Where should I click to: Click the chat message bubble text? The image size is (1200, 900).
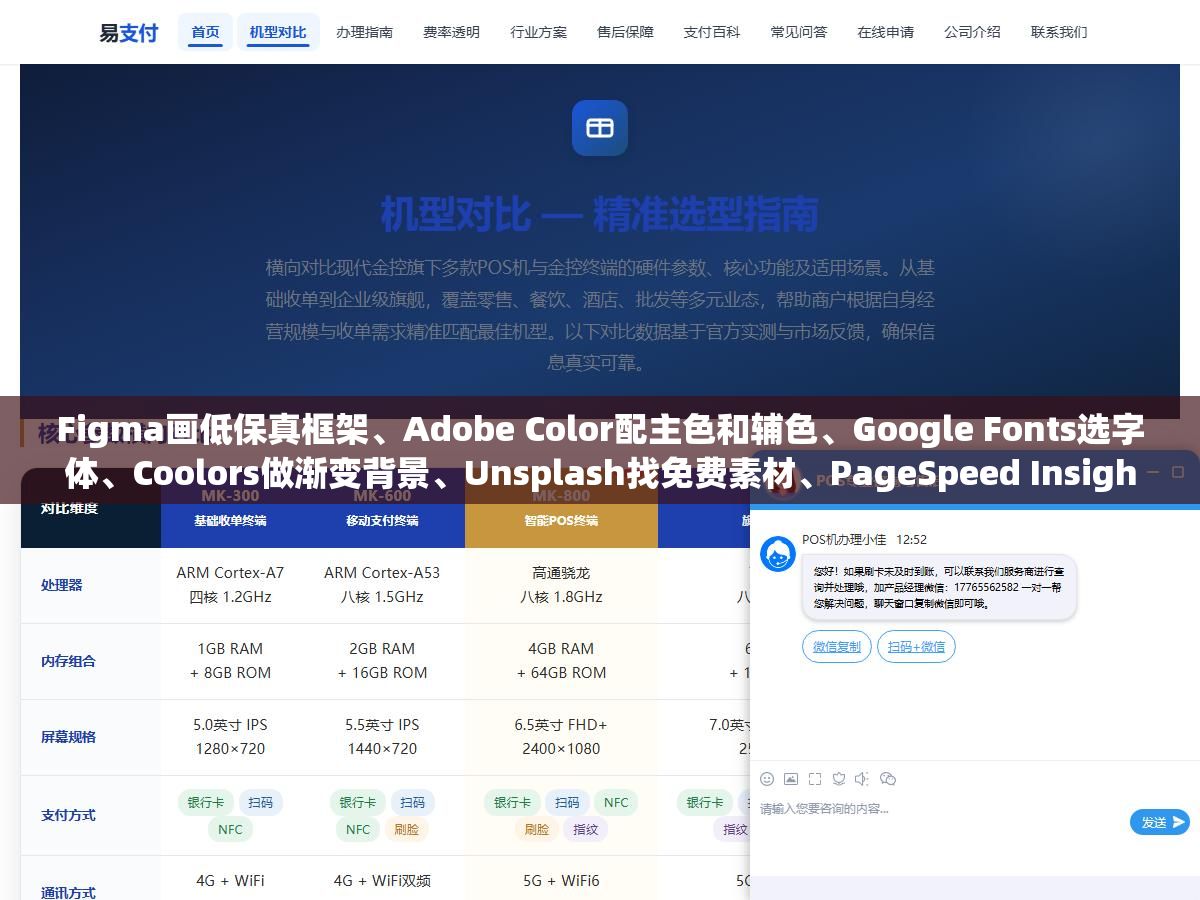[939, 587]
